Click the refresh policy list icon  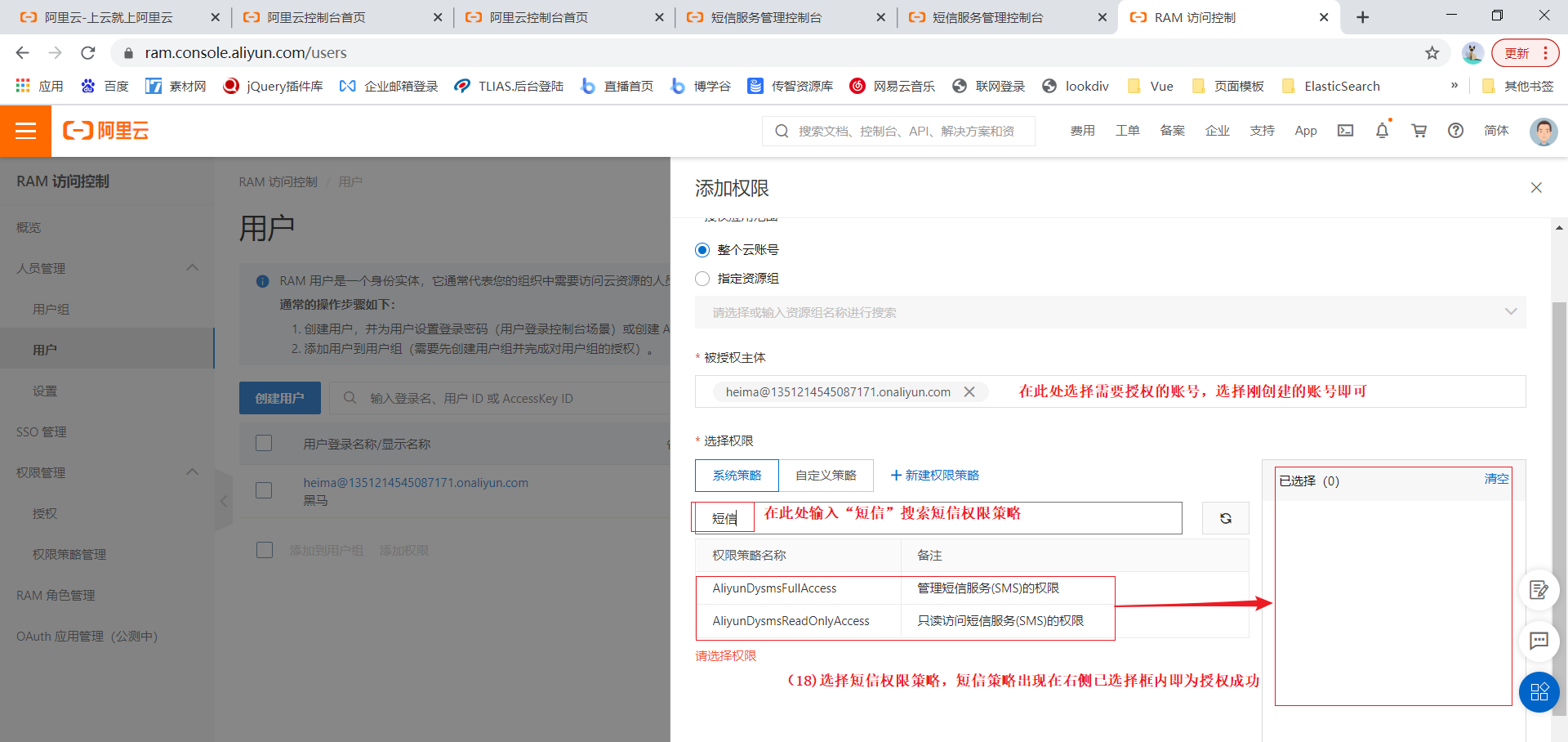pyautogui.click(x=1225, y=518)
